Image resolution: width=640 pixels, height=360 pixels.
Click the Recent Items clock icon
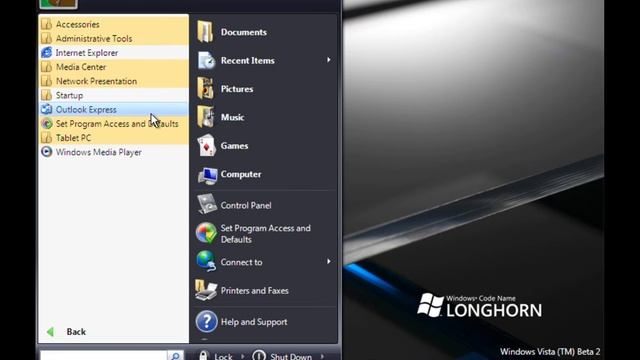207,60
